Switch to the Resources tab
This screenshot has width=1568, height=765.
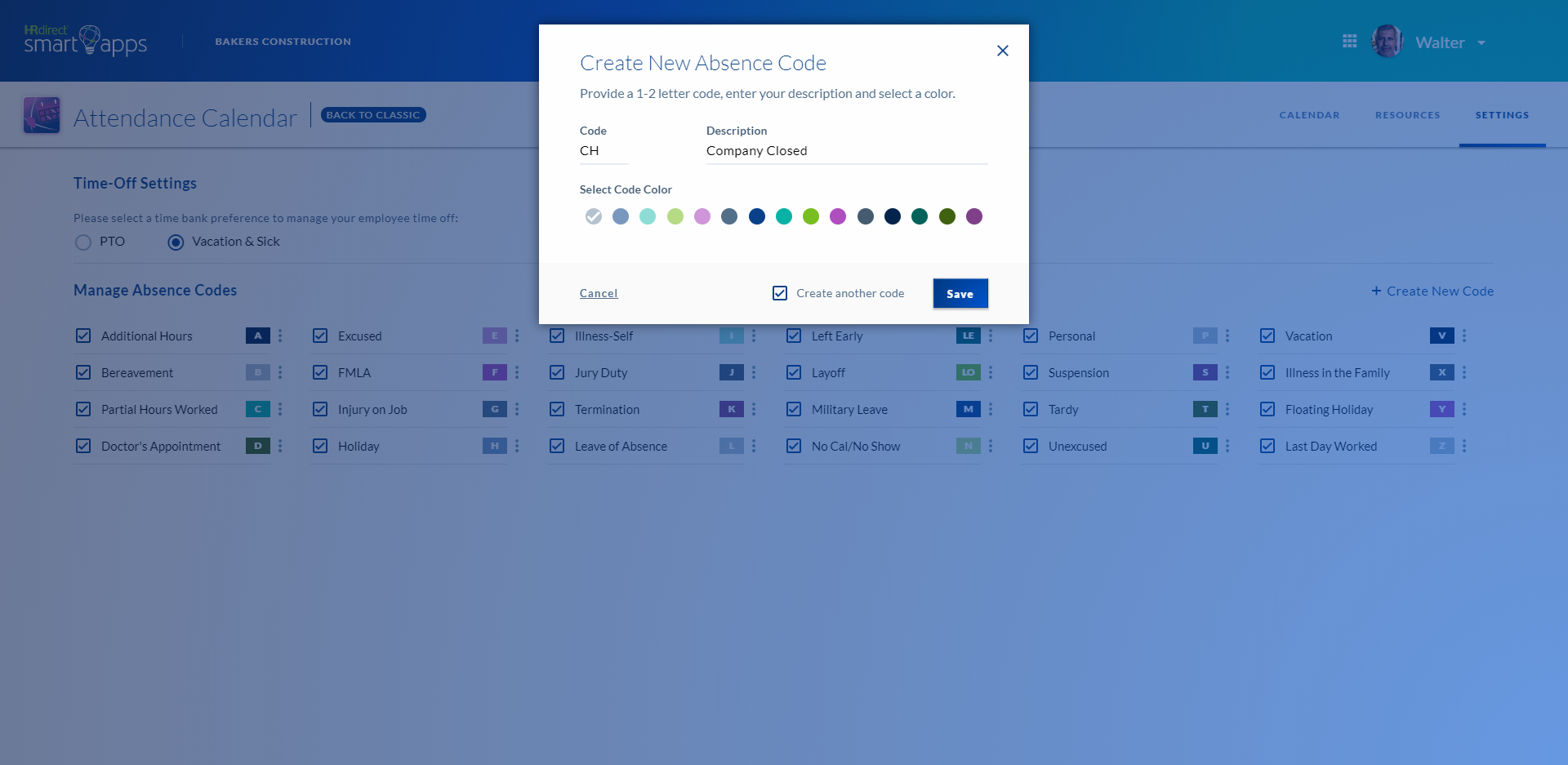[1407, 115]
